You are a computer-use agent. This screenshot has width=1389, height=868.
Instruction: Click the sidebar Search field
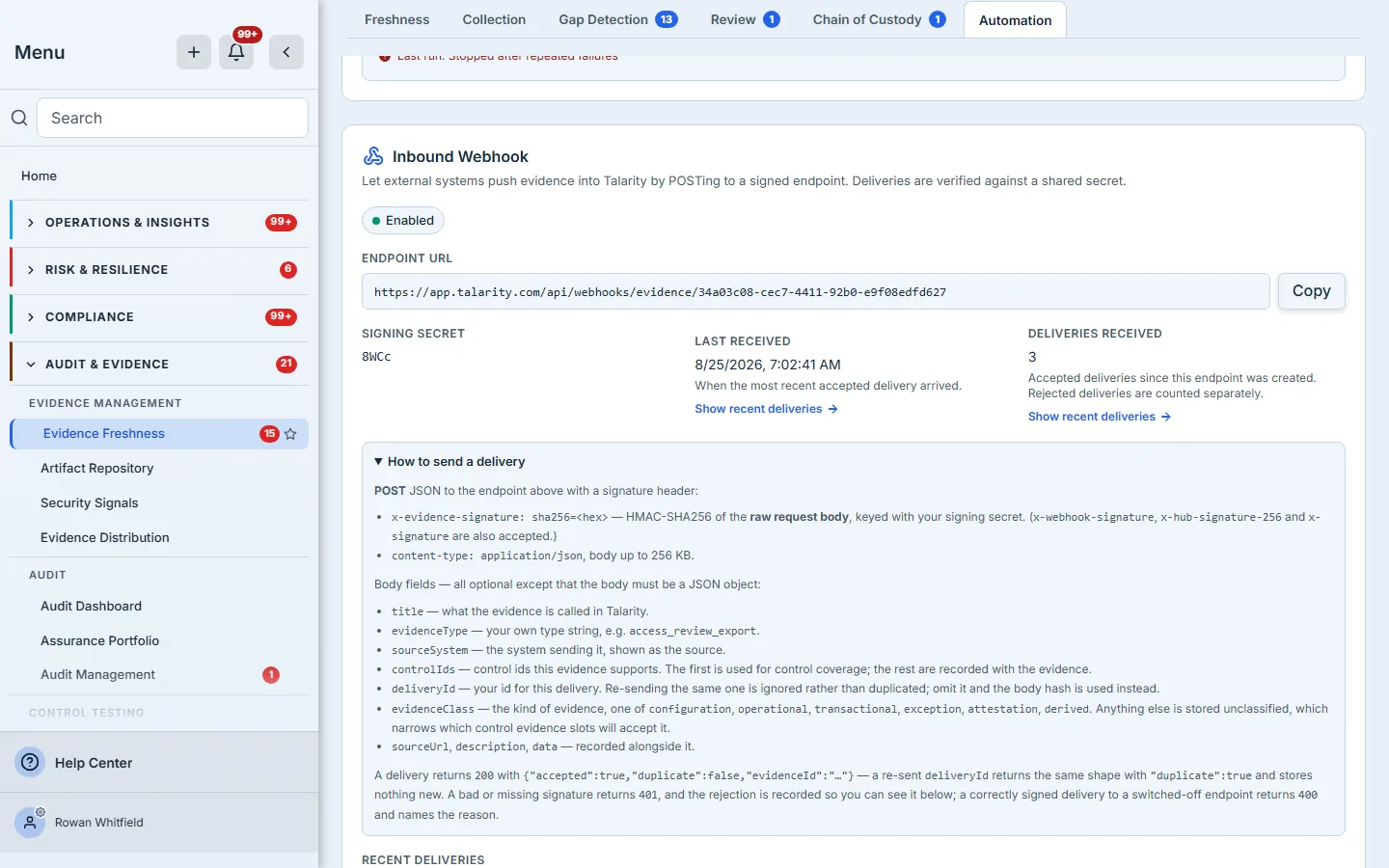(173, 118)
